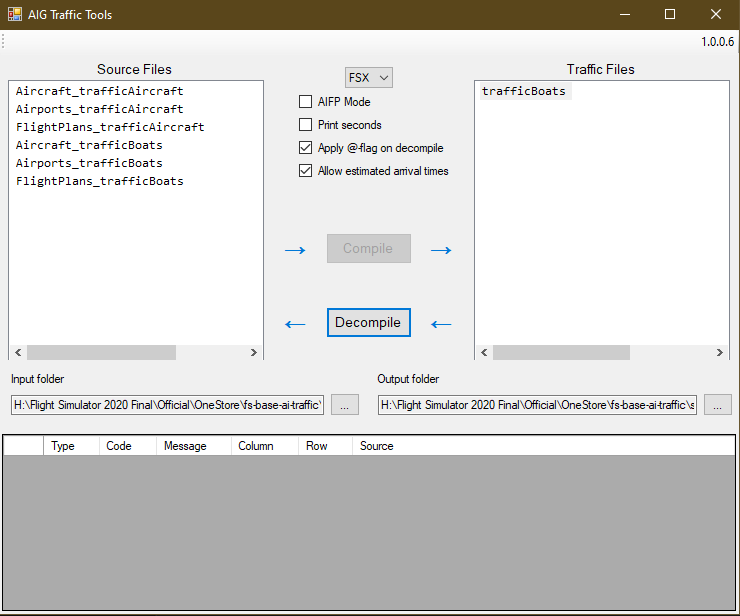Click the Row column header
740x616 pixels.
click(x=325, y=446)
